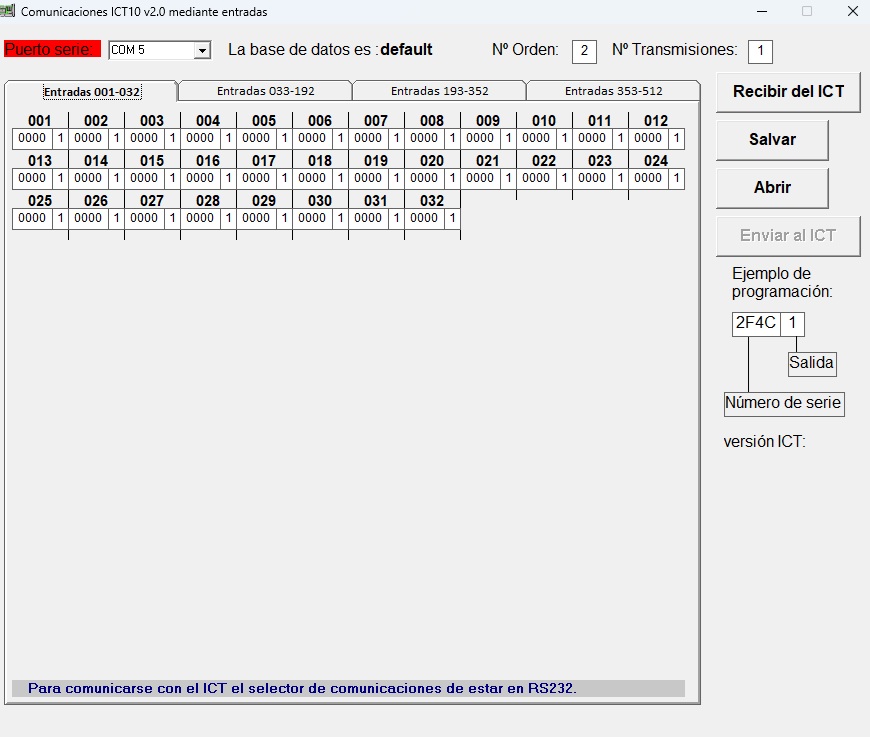Select serial number field of entry 032

(x=424, y=218)
